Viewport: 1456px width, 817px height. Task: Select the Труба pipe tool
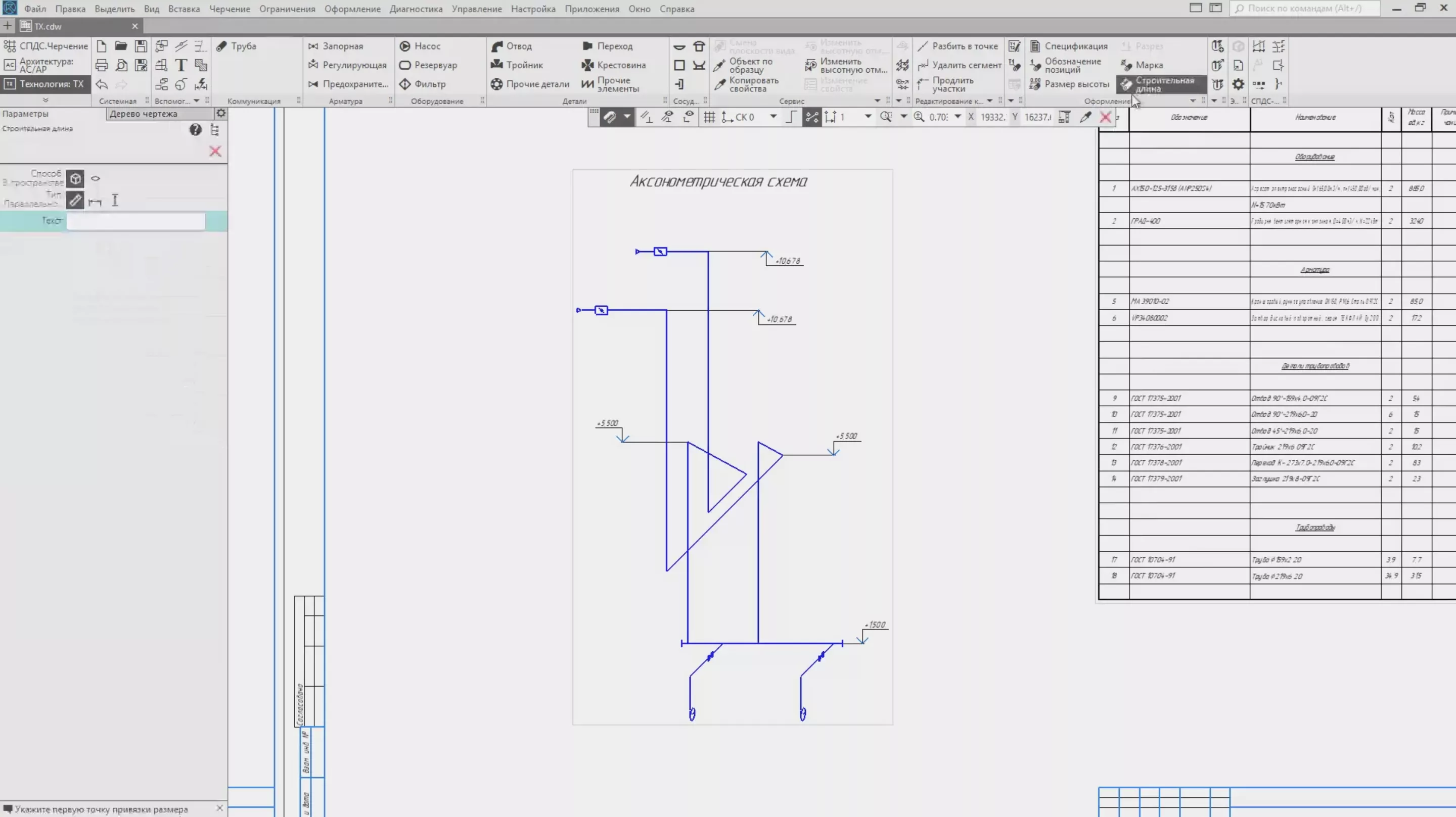[x=237, y=46]
